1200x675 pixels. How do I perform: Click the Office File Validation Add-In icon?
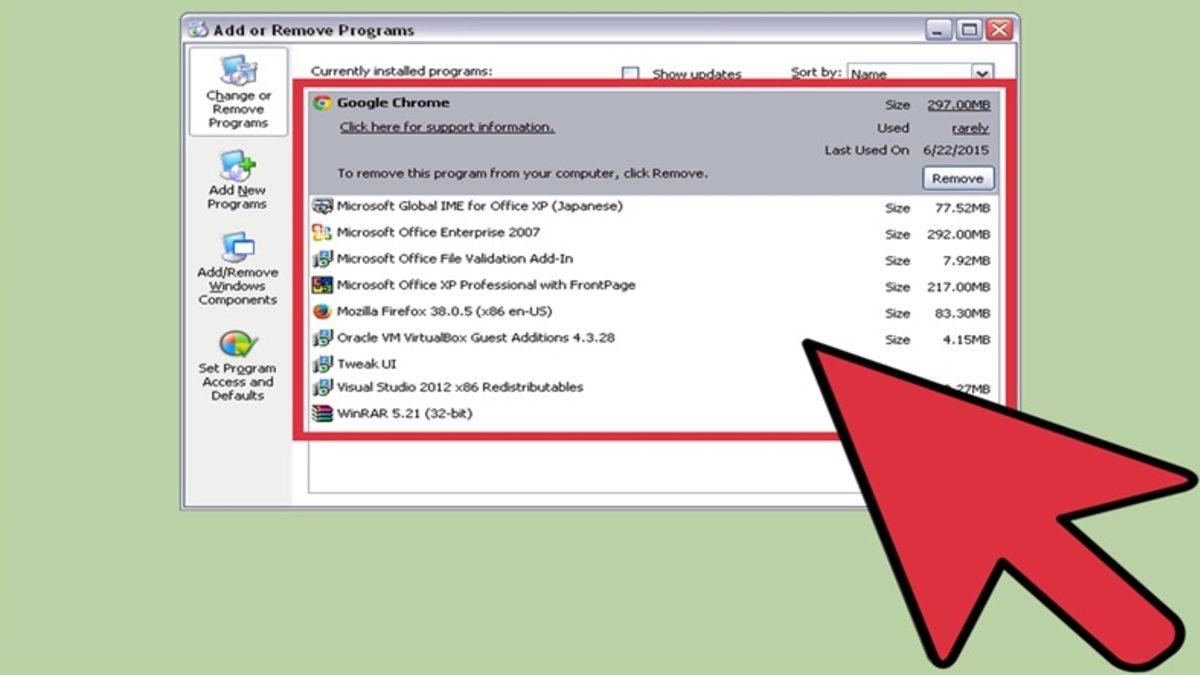pyautogui.click(x=323, y=259)
